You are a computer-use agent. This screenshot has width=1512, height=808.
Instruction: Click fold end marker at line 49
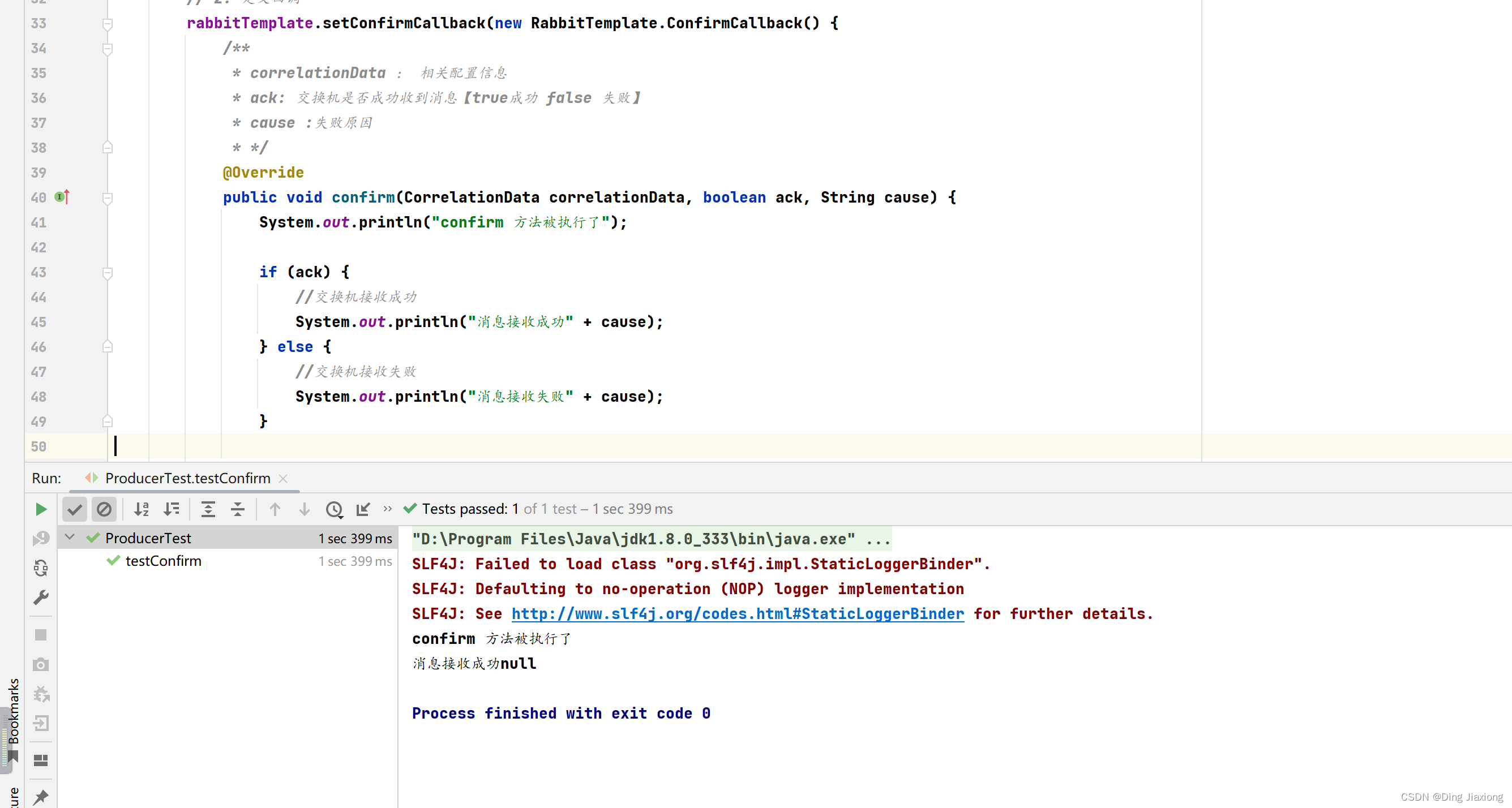coord(108,422)
